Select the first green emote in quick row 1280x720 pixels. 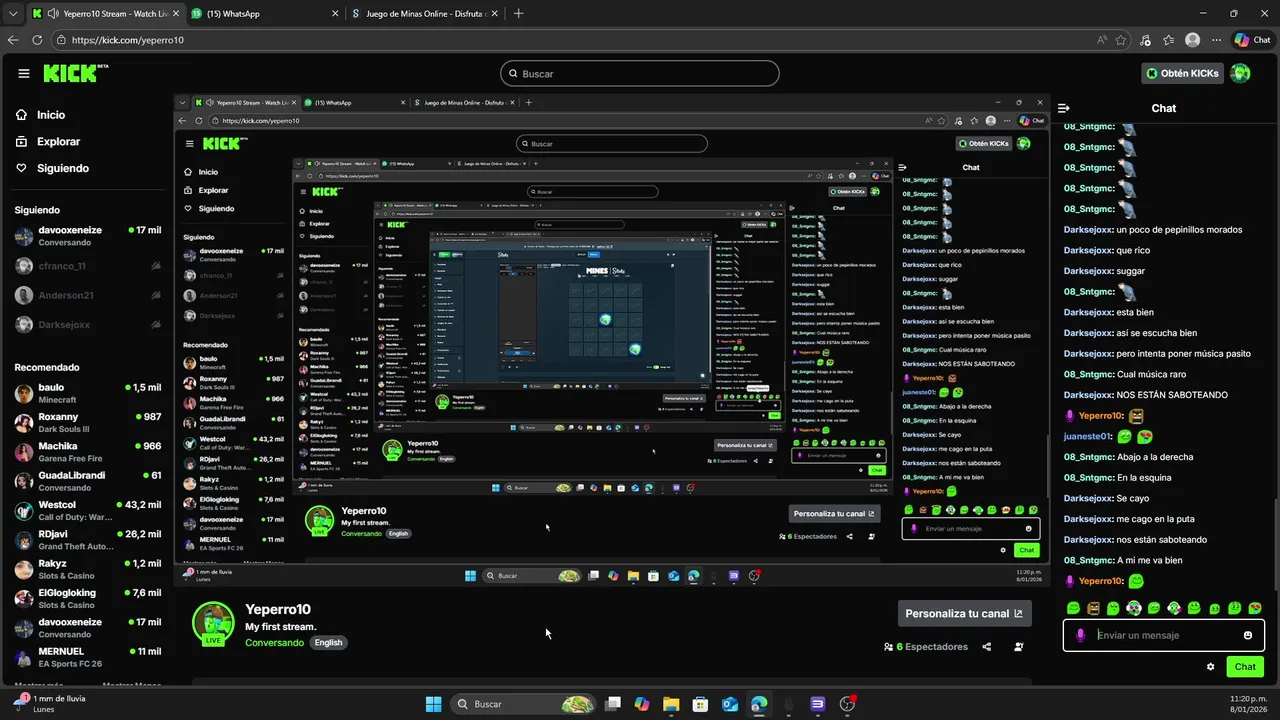coord(1073,608)
